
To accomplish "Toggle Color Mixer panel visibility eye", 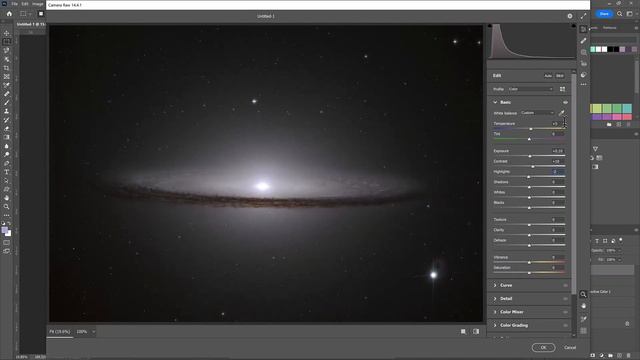I will [x=565, y=312].
